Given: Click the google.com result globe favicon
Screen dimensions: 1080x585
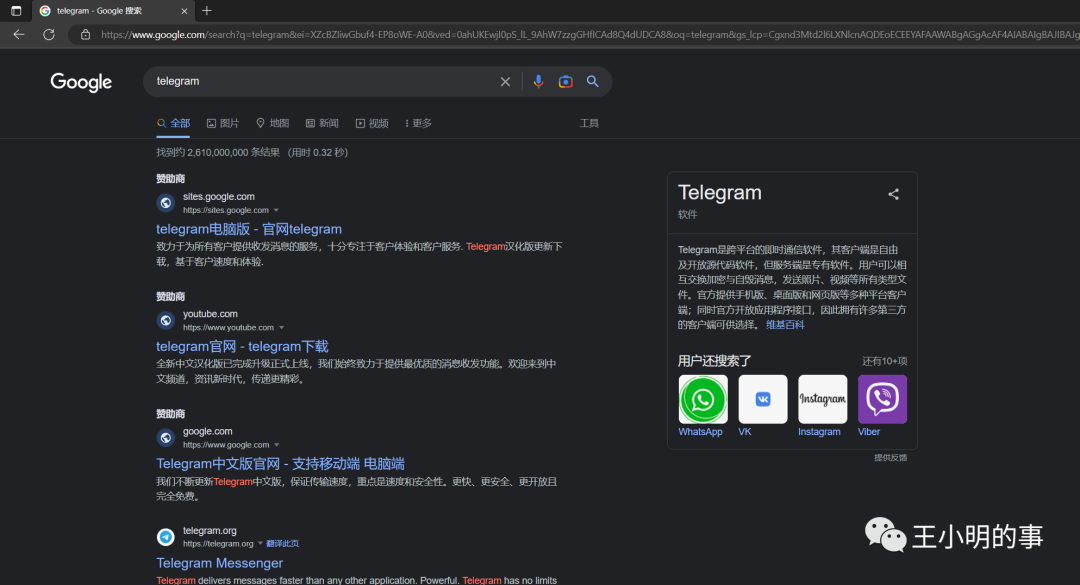Looking at the screenshot, I should pos(165,438).
